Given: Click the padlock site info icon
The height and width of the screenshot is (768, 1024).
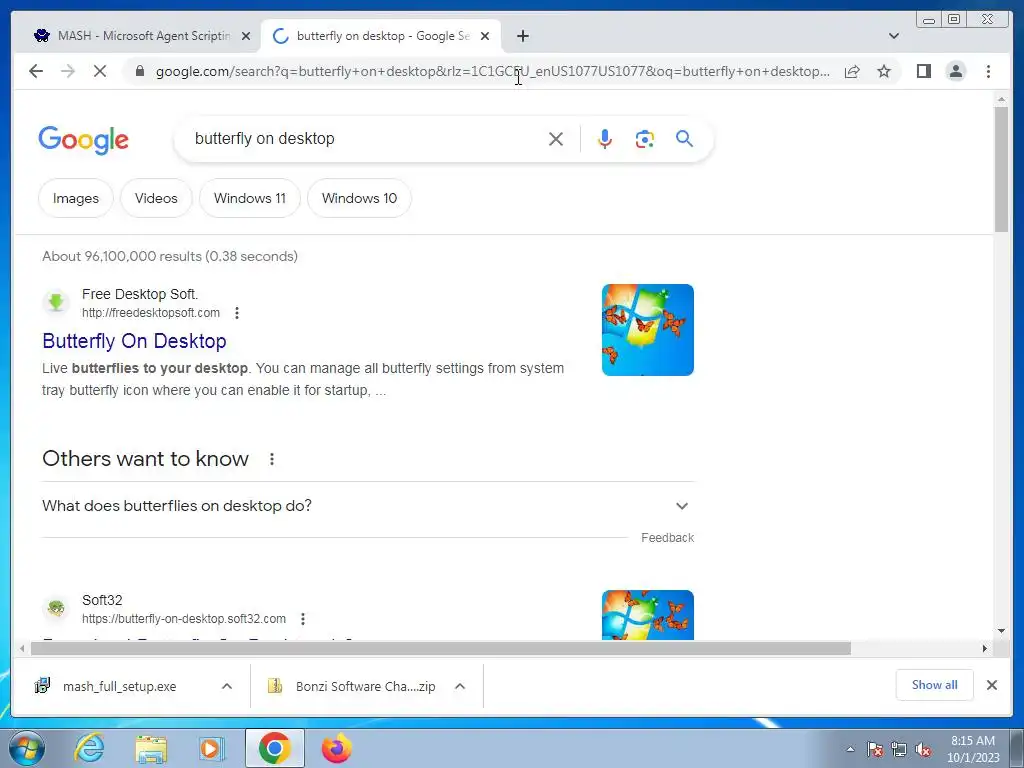Looking at the screenshot, I should point(139,71).
